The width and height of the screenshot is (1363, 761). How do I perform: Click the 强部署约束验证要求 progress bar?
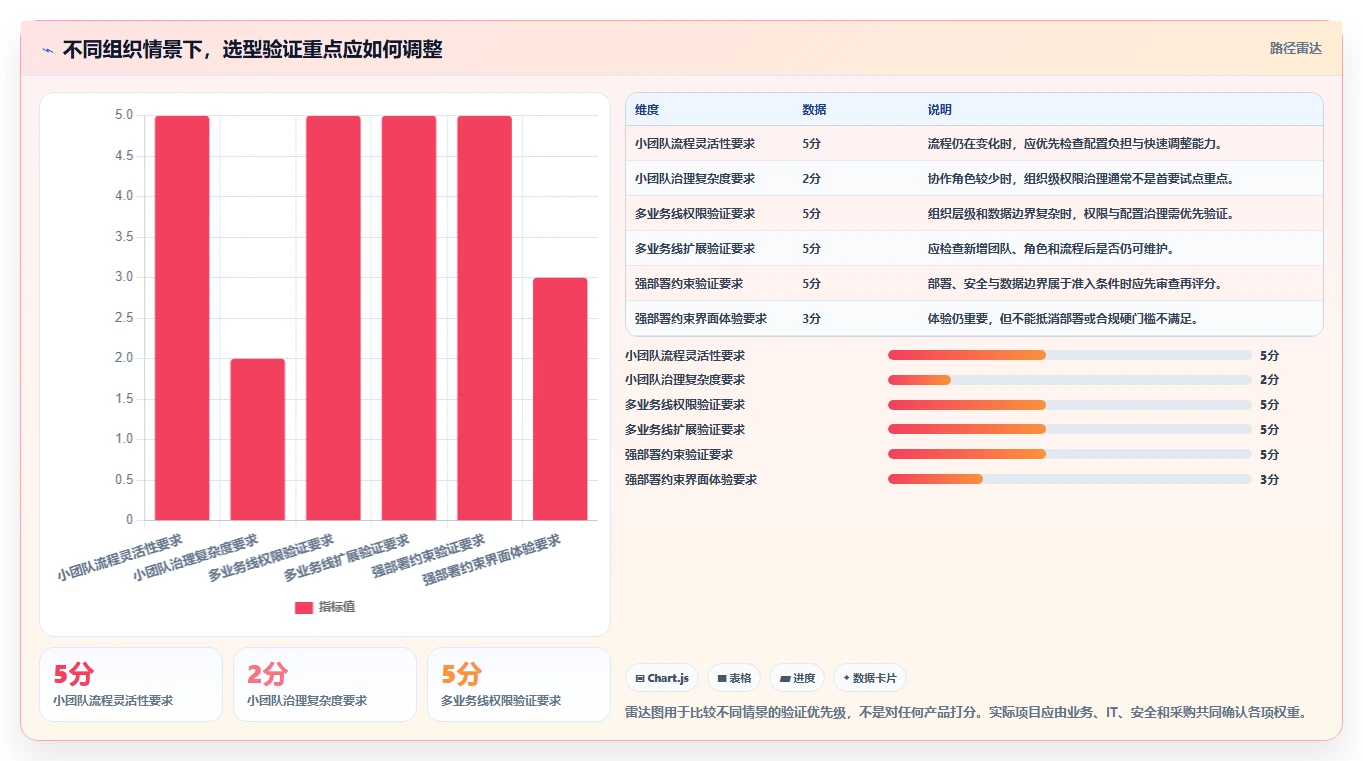point(1070,454)
